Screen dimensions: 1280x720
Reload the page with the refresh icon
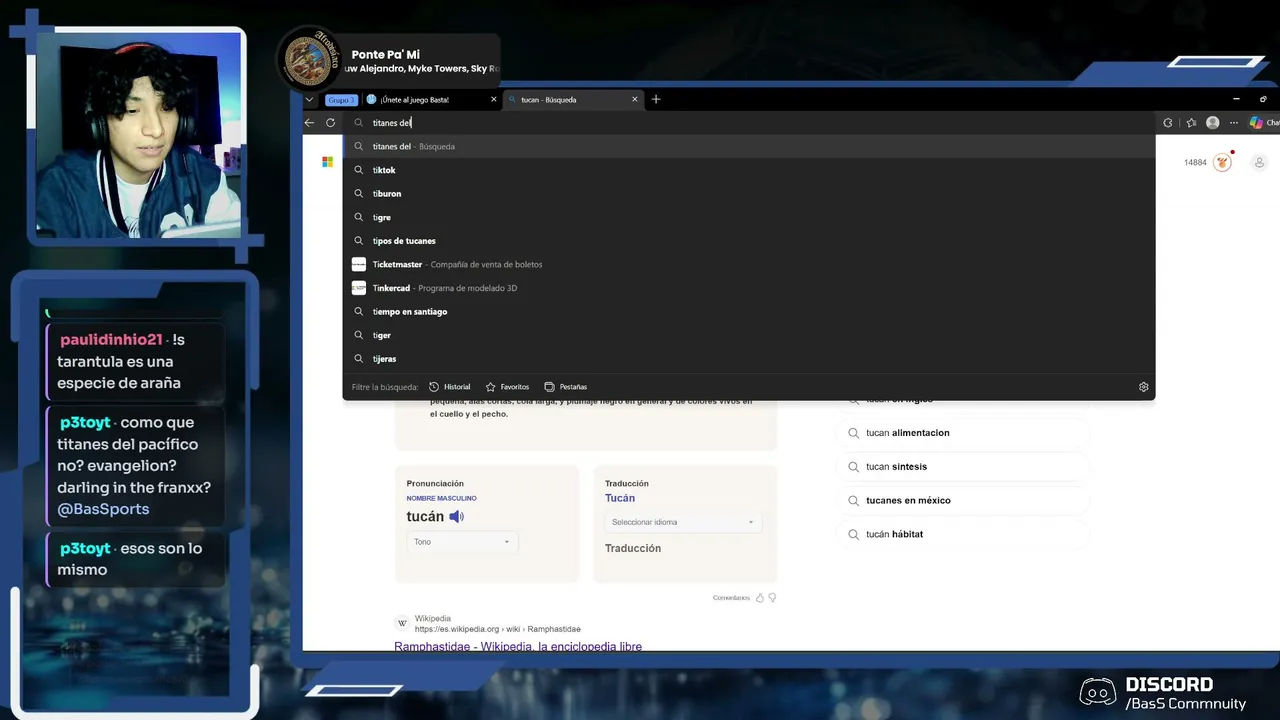pyautogui.click(x=330, y=123)
